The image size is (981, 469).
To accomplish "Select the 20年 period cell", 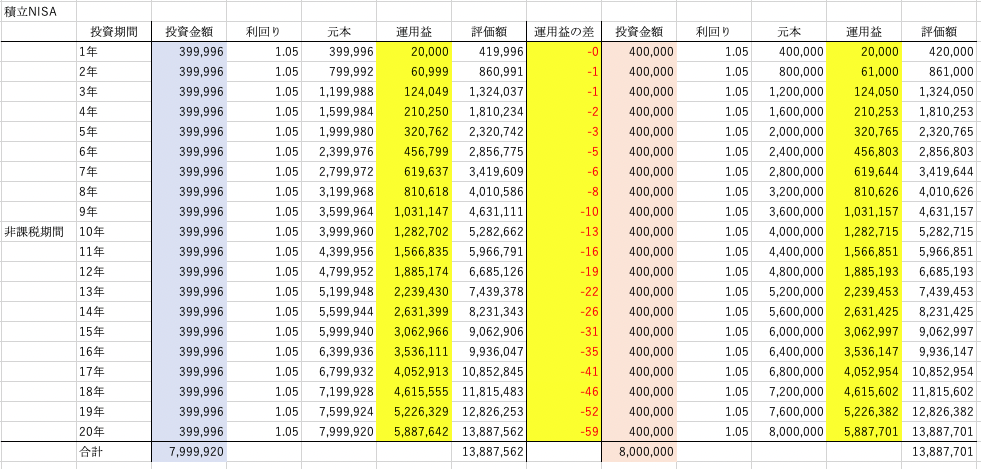I will [x=113, y=431].
